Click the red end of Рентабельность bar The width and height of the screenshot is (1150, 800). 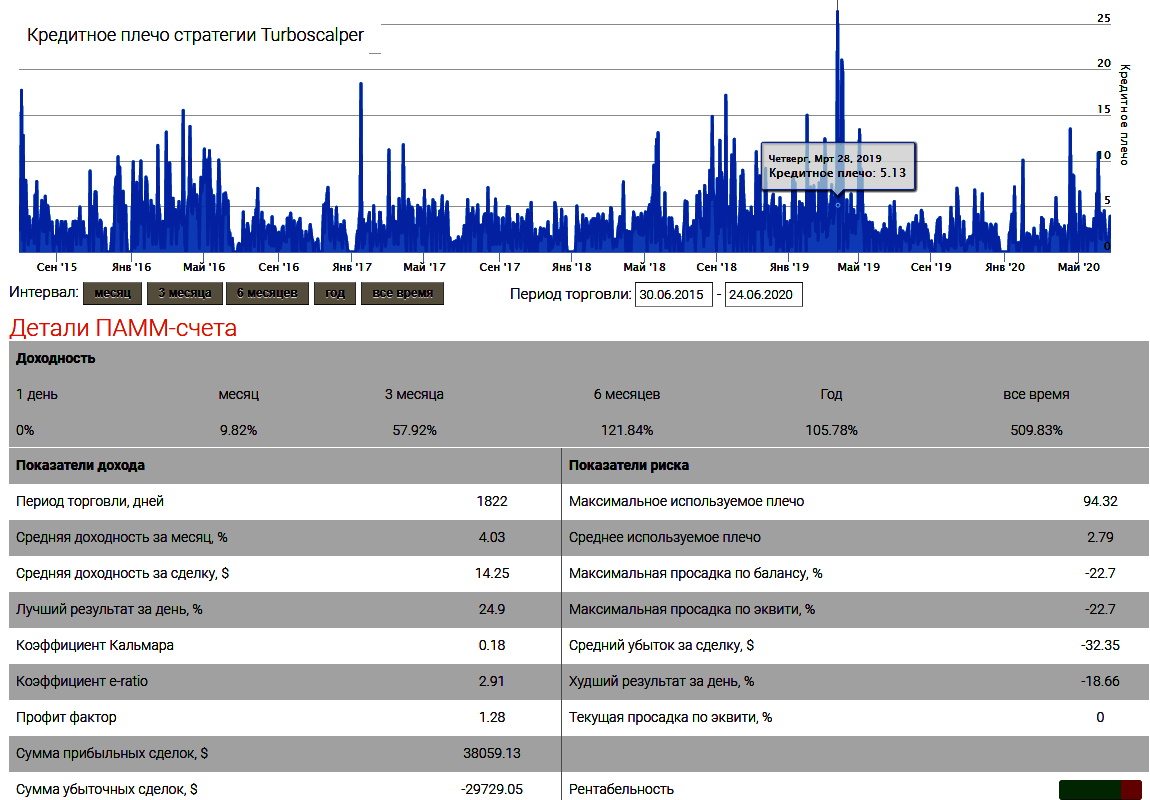[1131, 790]
